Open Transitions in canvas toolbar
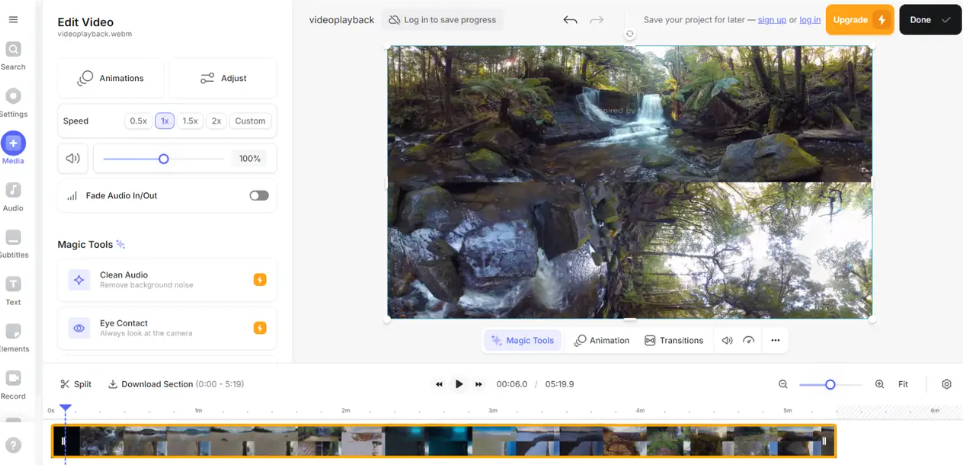Viewport: 963px width, 466px height. pos(674,340)
